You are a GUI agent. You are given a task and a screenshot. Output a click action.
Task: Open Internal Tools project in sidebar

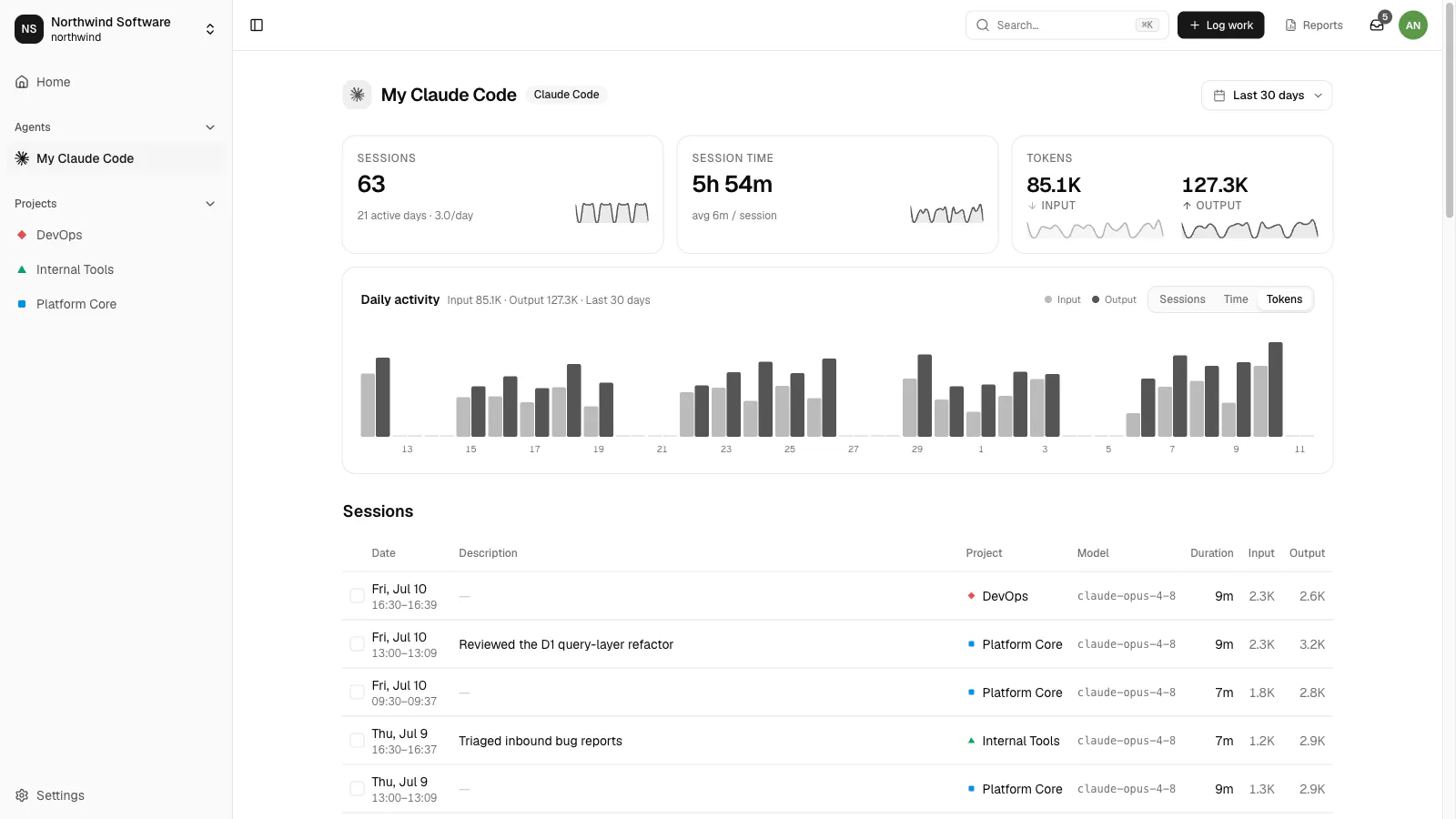pyautogui.click(x=116, y=269)
